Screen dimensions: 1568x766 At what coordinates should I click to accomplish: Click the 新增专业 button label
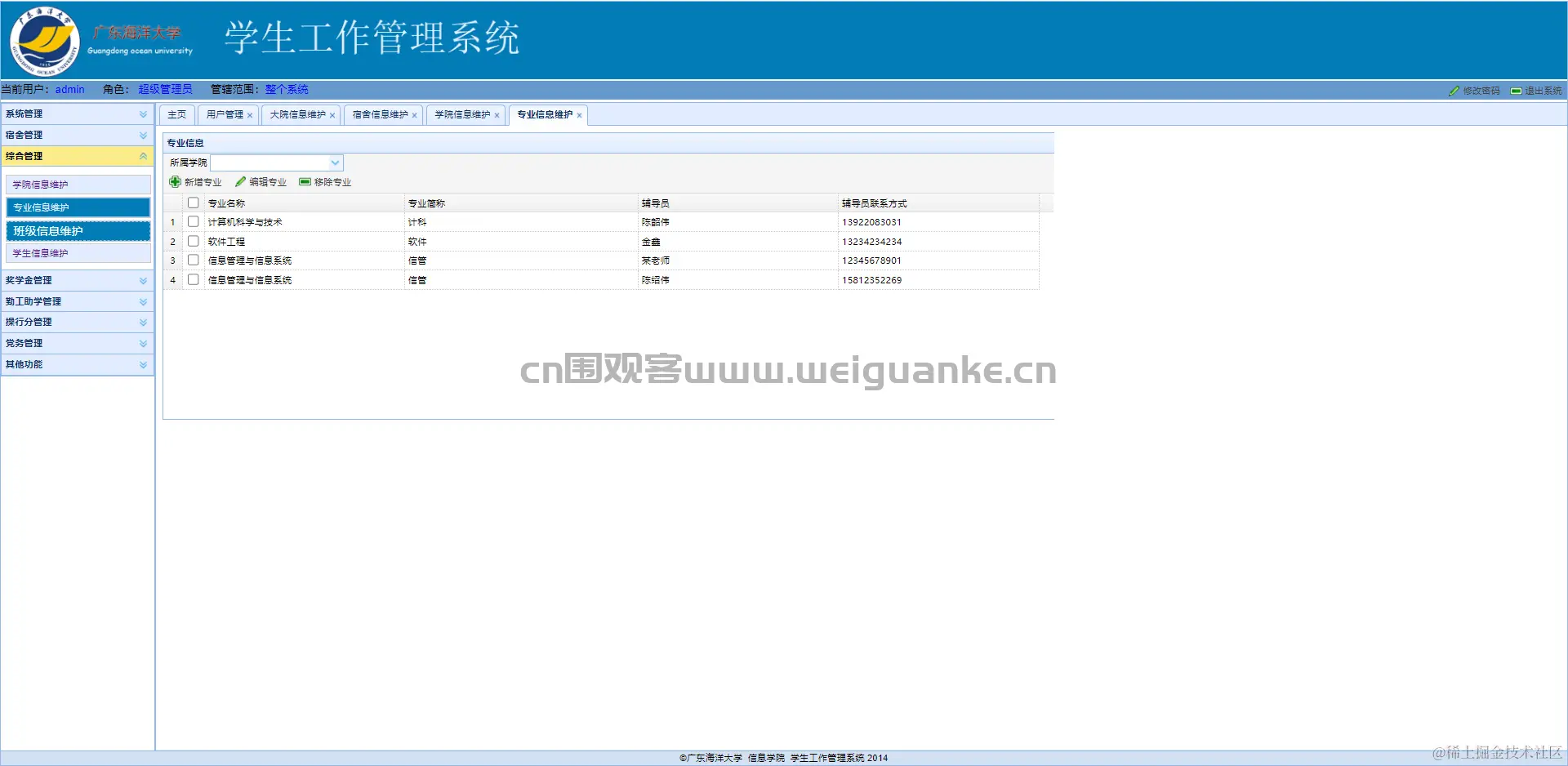203,182
